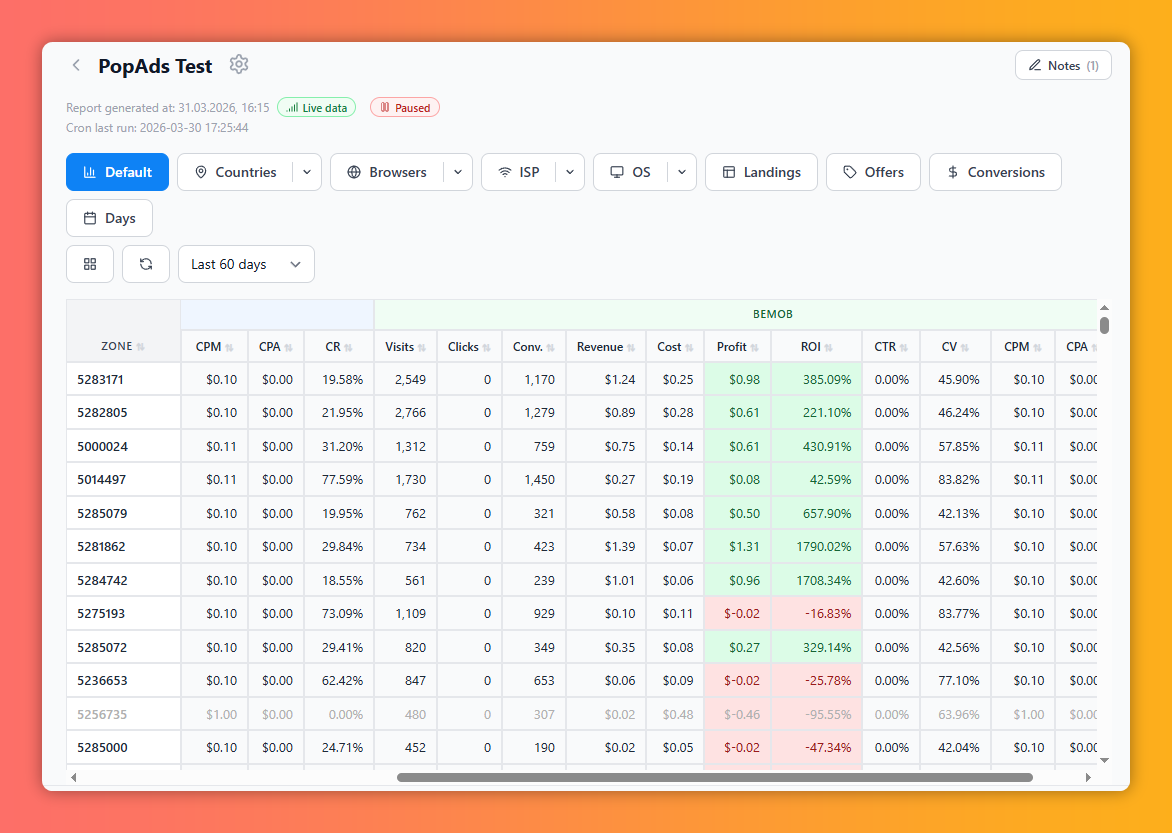Sort table by ZONE column icon
The image size is (1172, 833).
pos(141,347)
